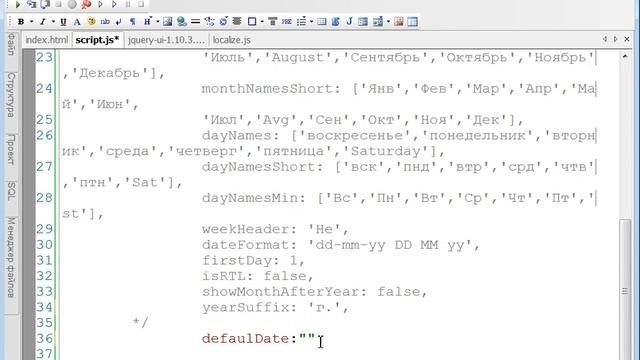This screenshot has width=640, height=360.
Task: Insert special character with the smiley icon
Action: point(91,22)
